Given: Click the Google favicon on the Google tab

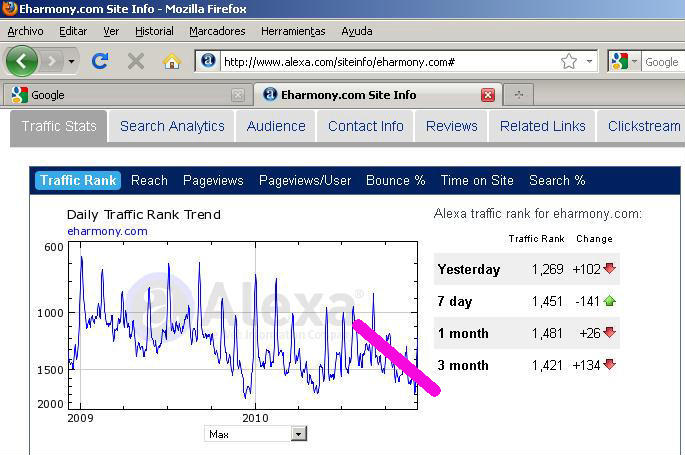Looking at the screenshot, I should click(x=19, y=95).
